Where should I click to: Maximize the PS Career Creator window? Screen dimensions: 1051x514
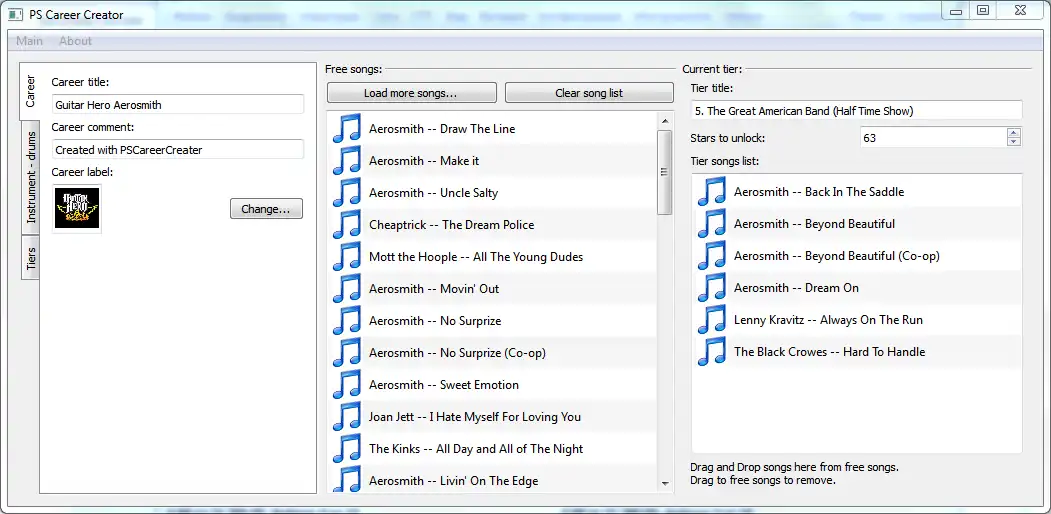[x=983, y=11]
